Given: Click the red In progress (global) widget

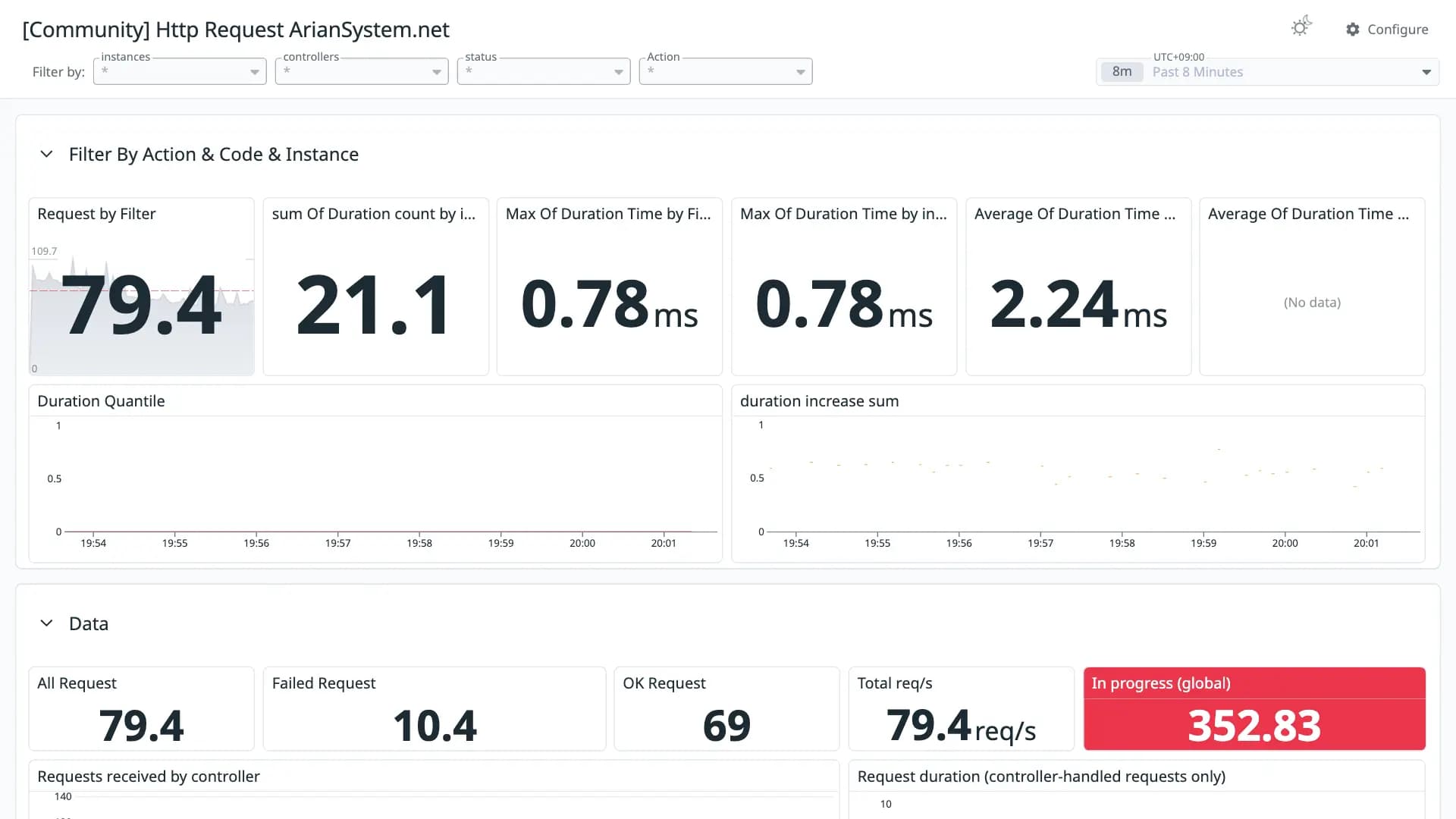Looking at the screenshot, I should [x=1254, y=709].
